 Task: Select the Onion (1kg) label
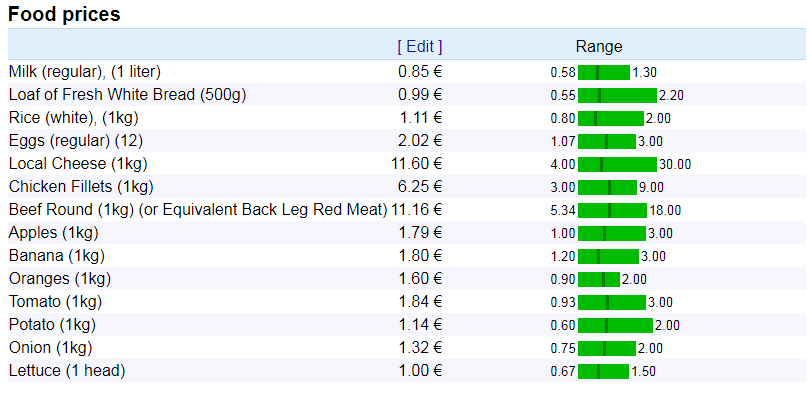50,348
